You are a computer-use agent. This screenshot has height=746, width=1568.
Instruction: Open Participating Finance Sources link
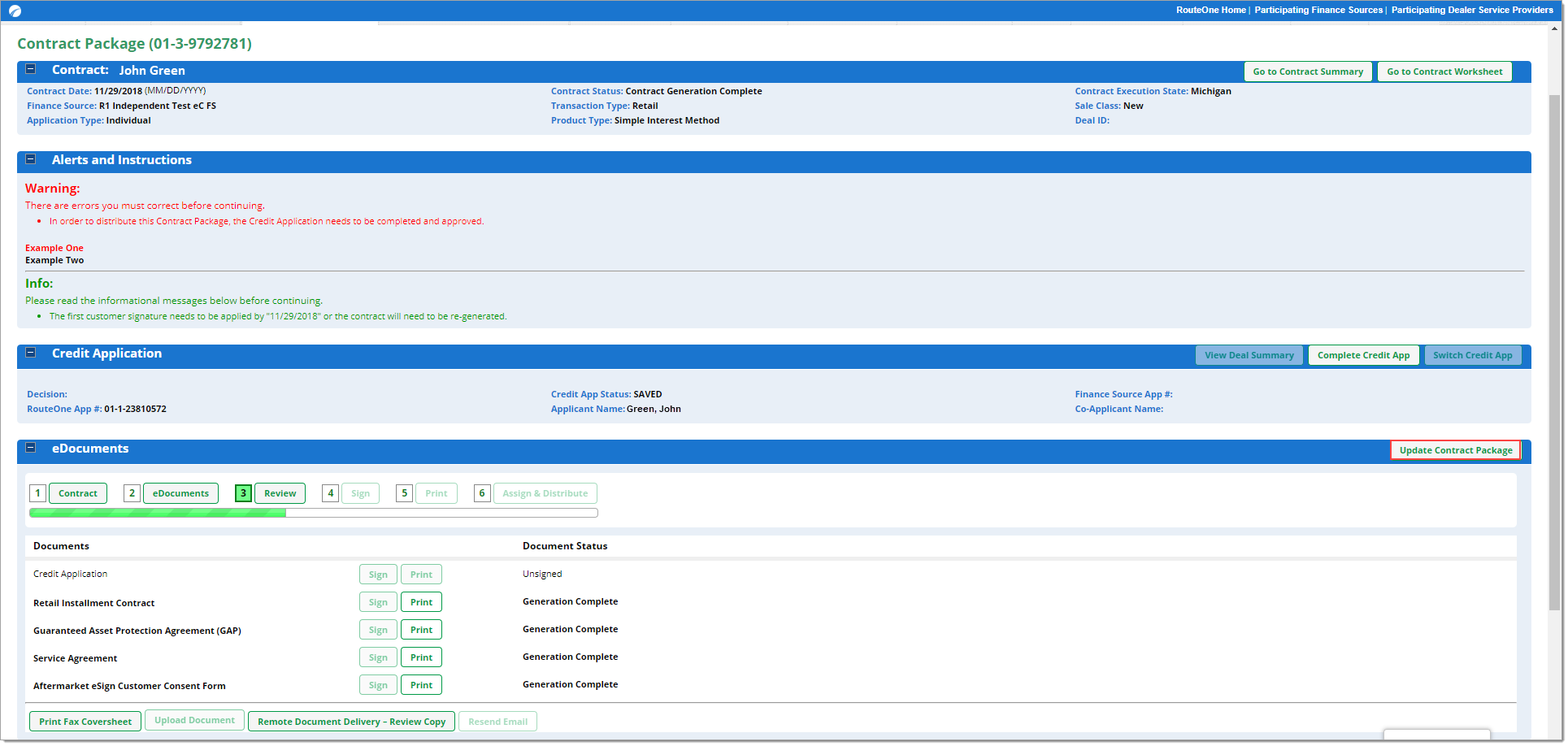click(x=1318, y=10)
